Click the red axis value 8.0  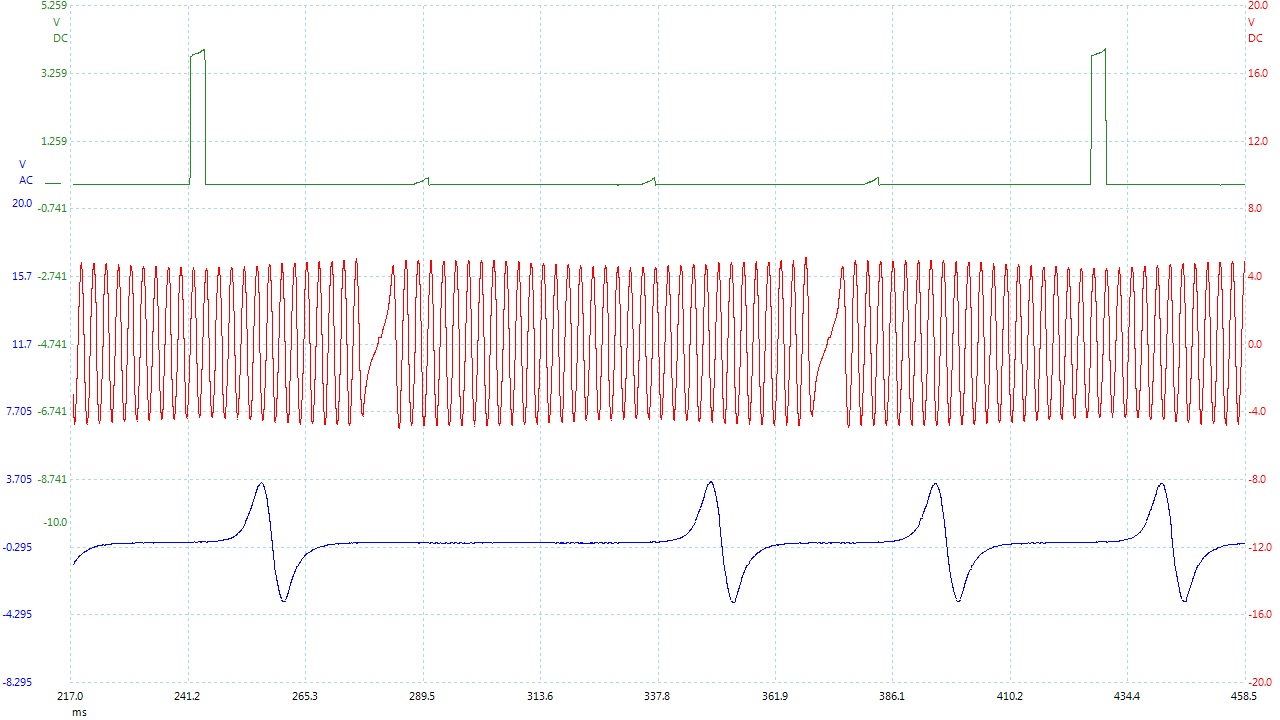point(1255,208)
